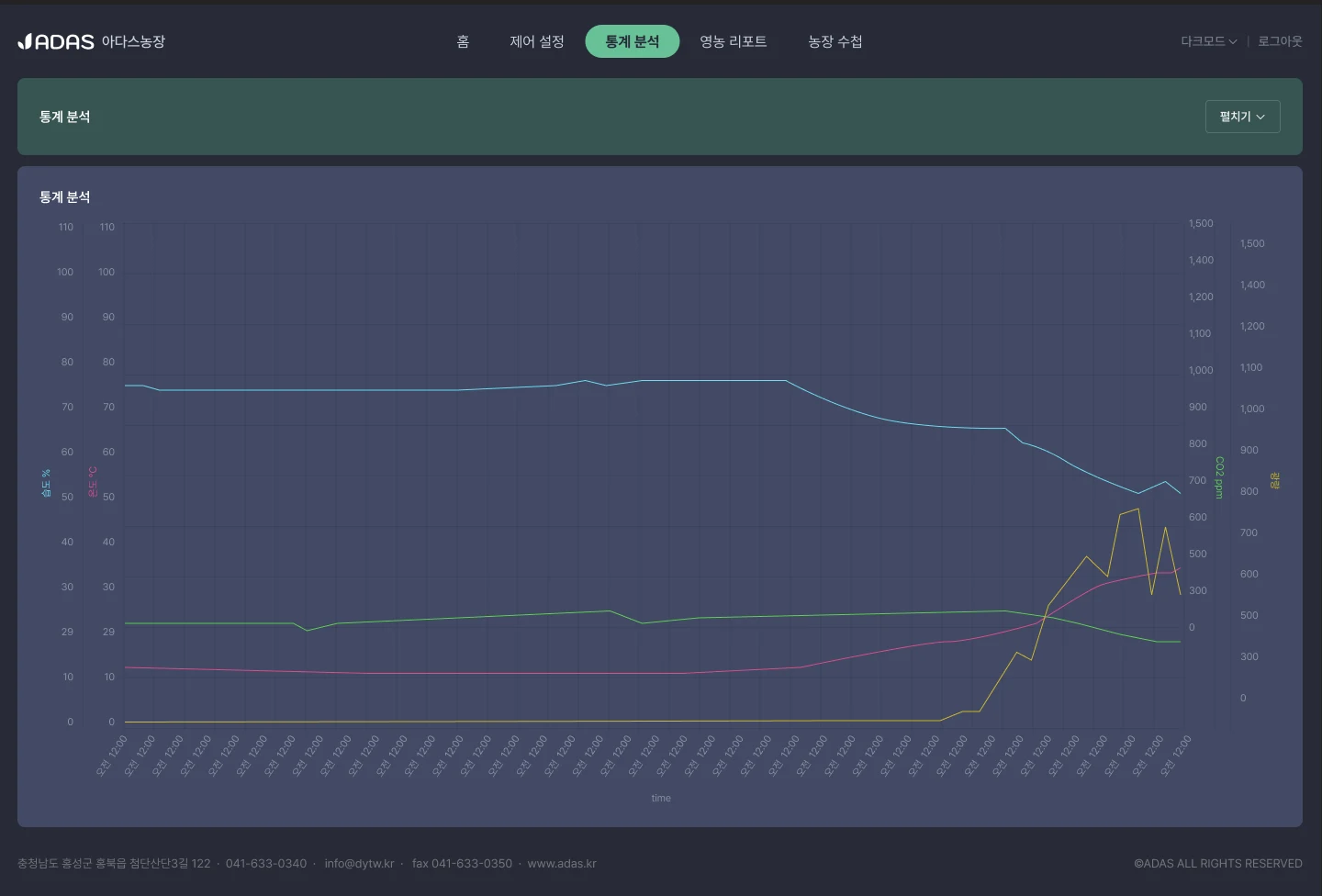Click the 온도 °C axis label
Viewport: 1322px width, 896px height.
click(93, 481)
